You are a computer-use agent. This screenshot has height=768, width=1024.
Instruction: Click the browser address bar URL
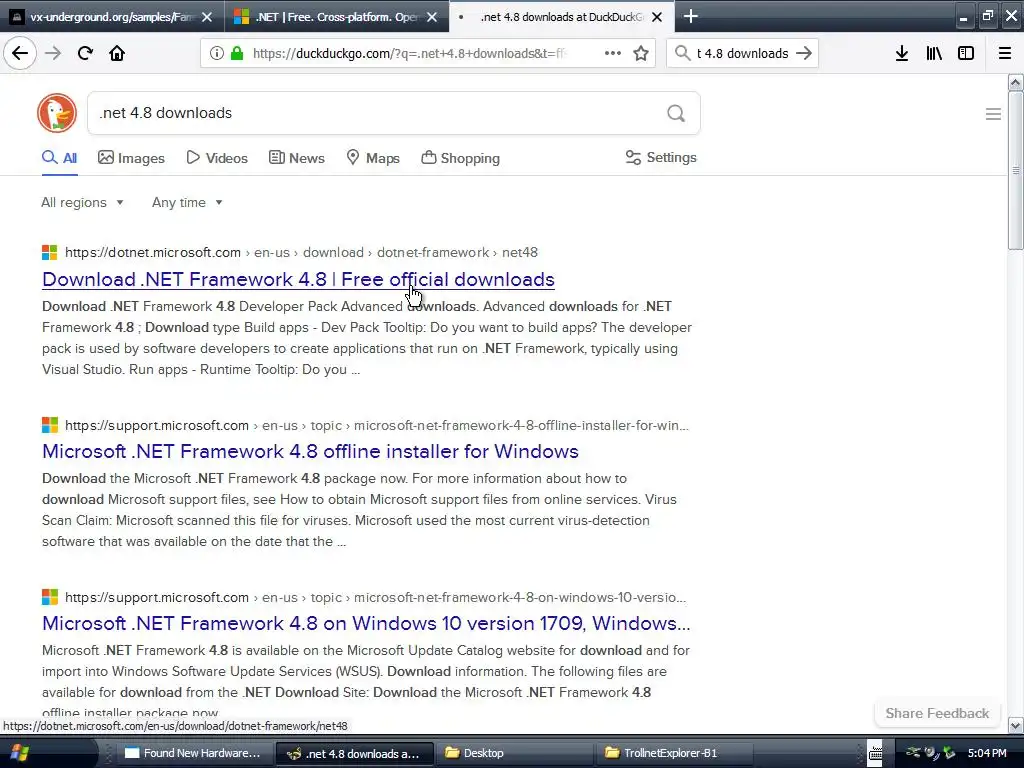pos(409,53)
